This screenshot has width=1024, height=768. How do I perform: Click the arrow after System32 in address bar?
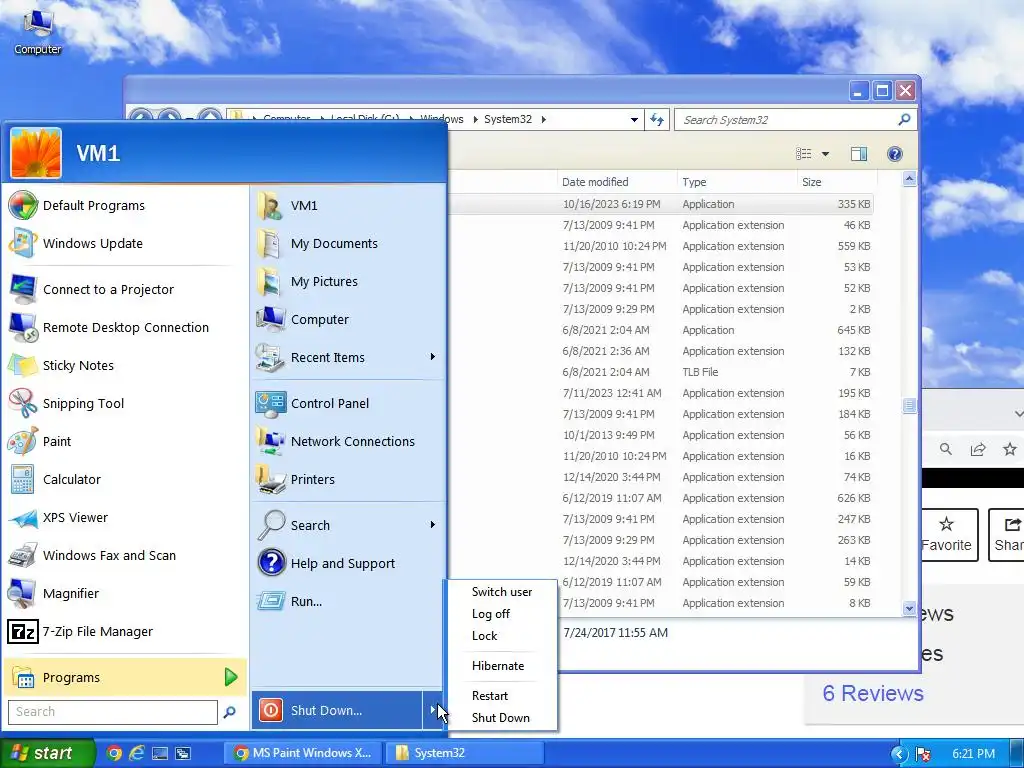click(543, 120)
